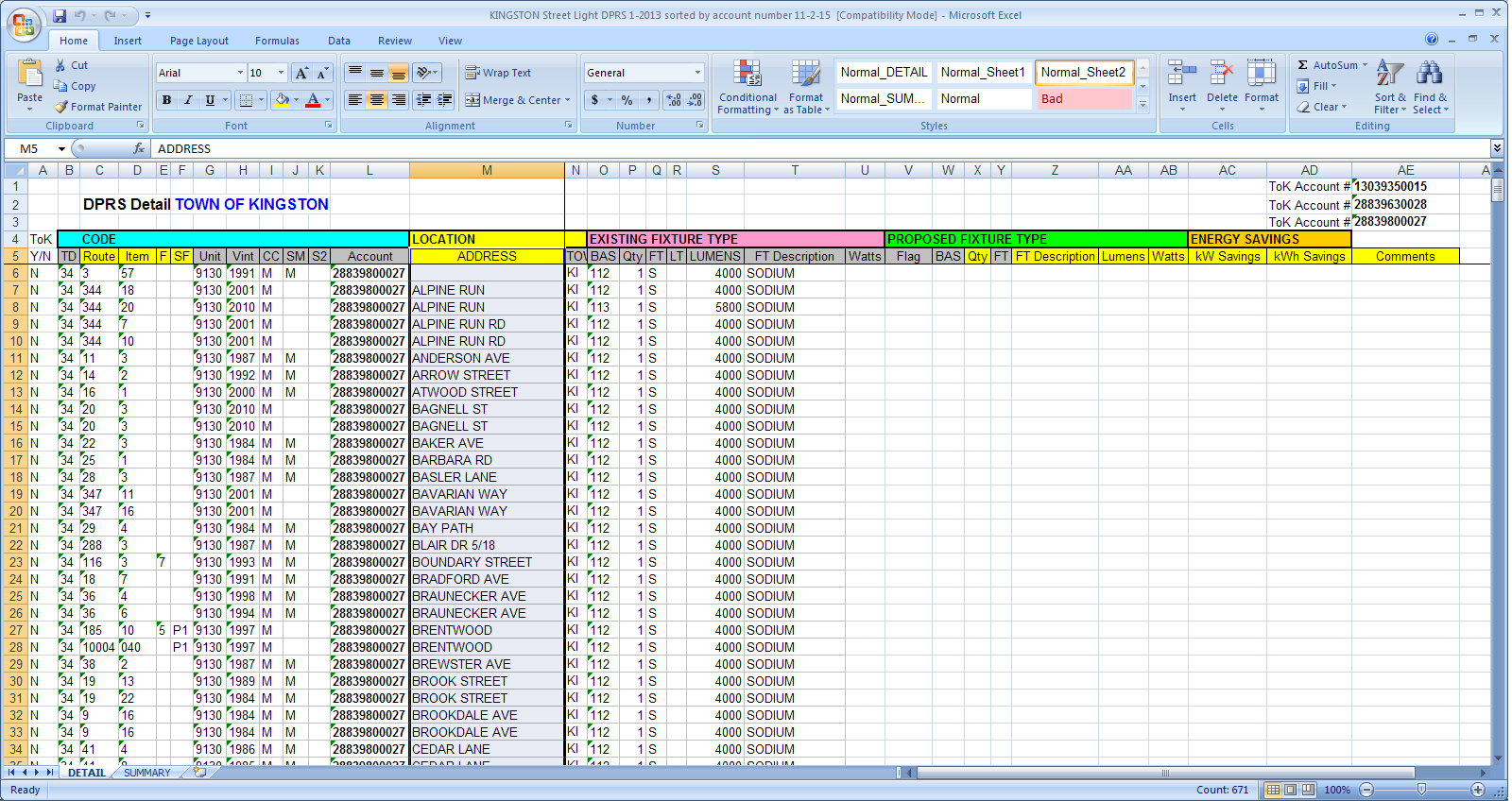
Task: Open the number format General dropdown
Action: (x=697, y=73)
